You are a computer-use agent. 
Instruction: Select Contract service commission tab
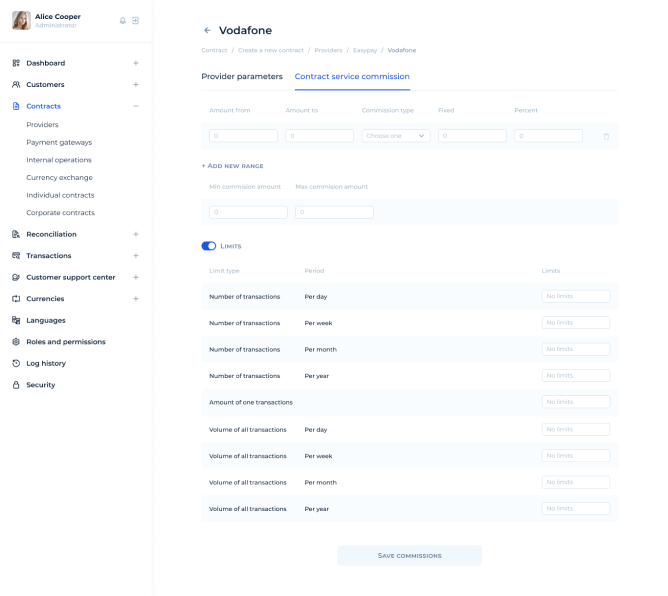pyautogui.click(x=352, y=77)
